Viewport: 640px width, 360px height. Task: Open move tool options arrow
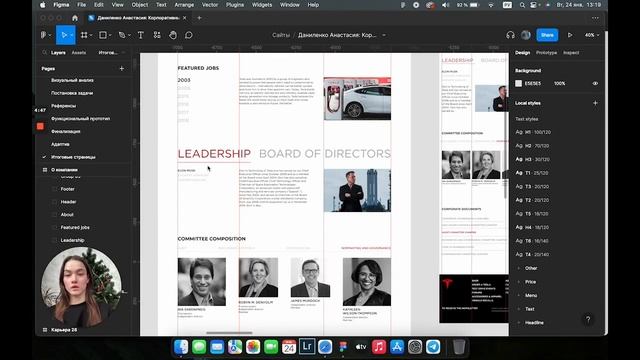[72, 36]
